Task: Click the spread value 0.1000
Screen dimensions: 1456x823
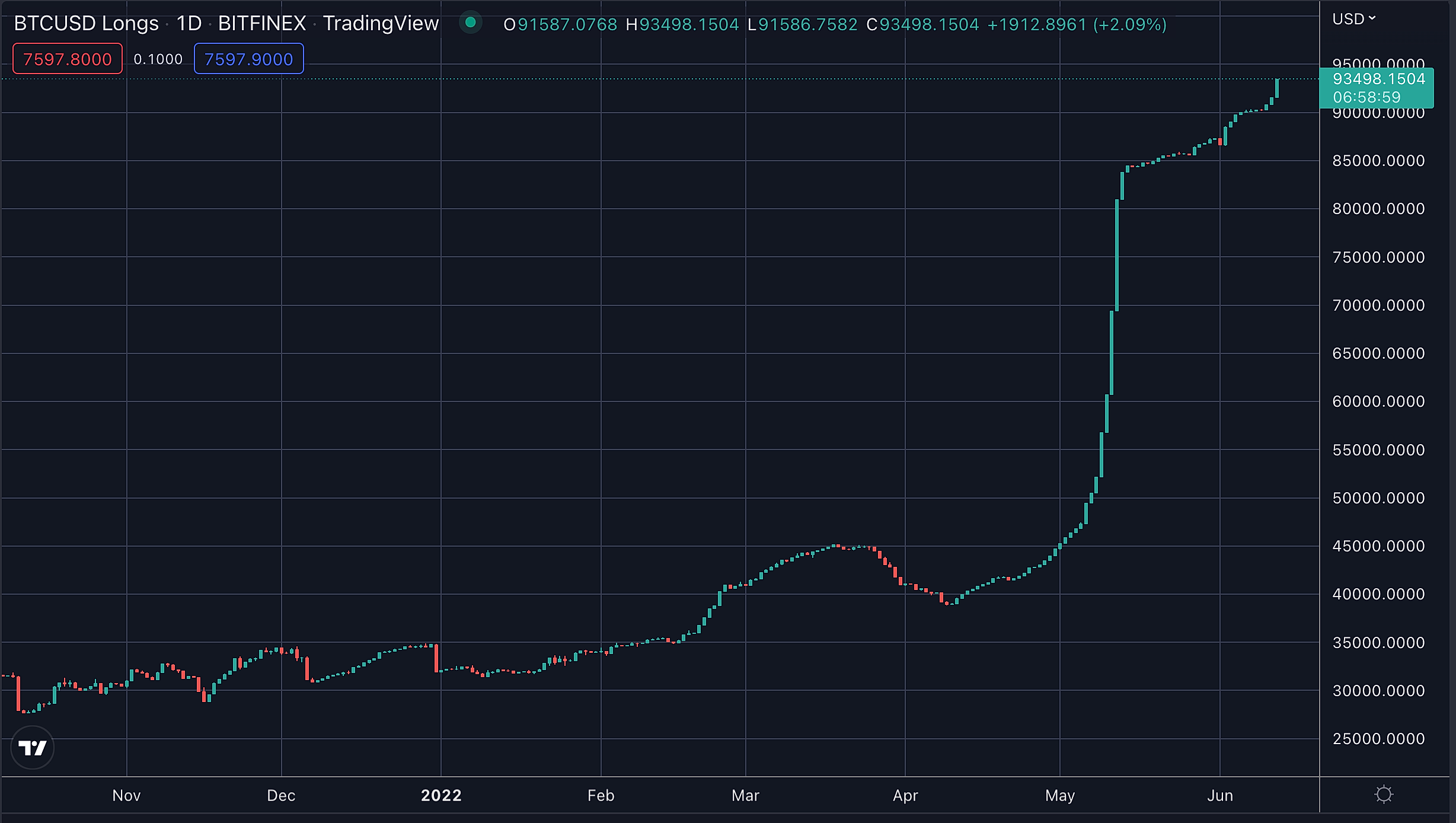Action: click(x=158, y=59)
